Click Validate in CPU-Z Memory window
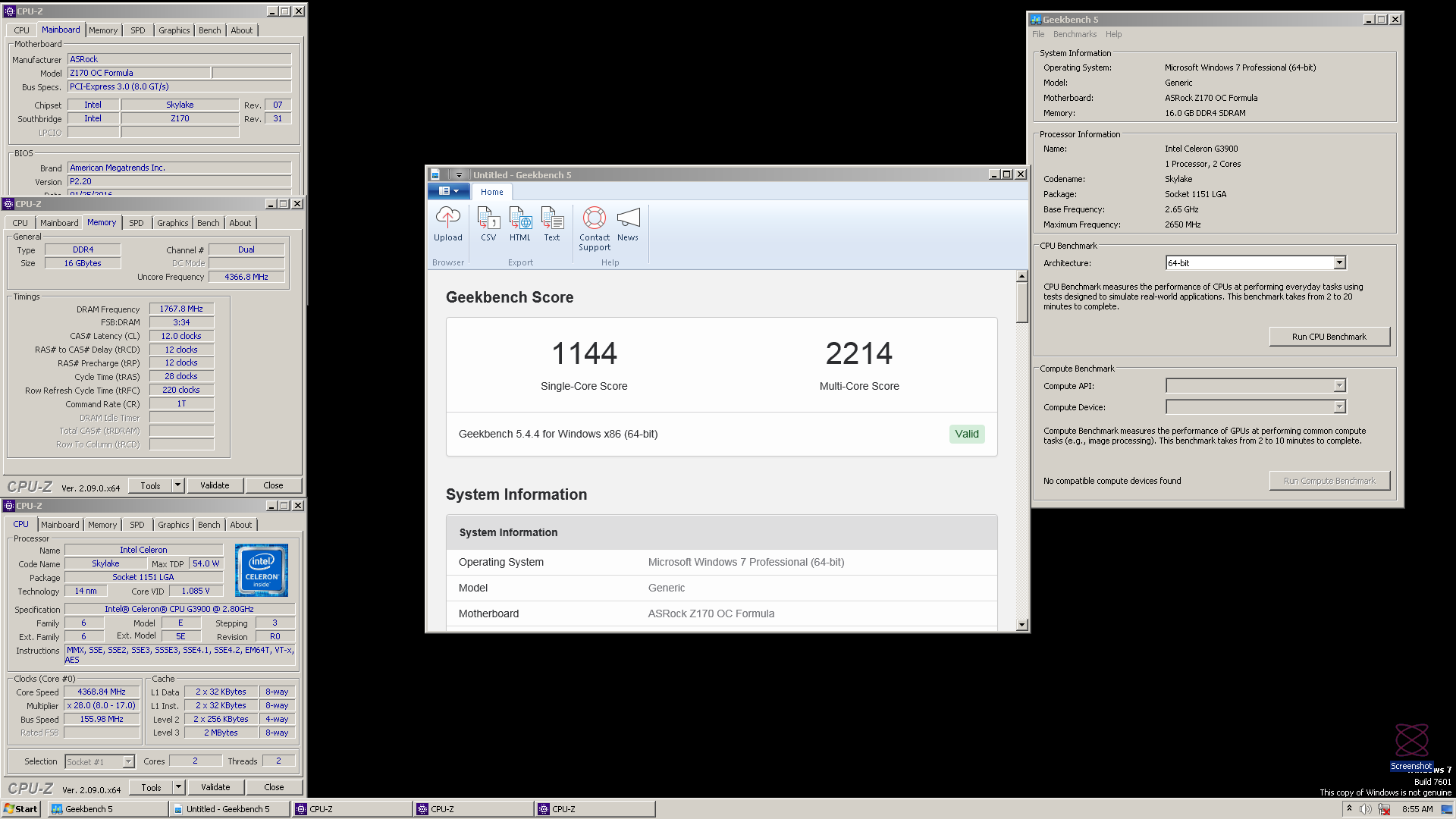This screenshot has width=1456, height=819. (215, 485)
